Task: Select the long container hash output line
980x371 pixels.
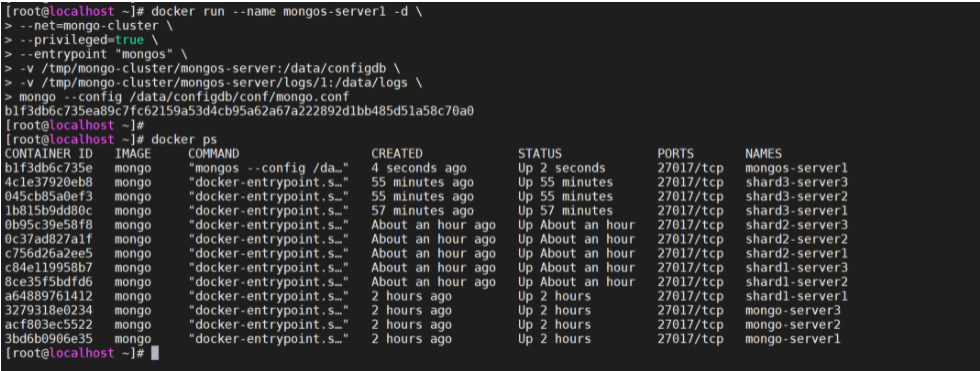Action: 239,111
